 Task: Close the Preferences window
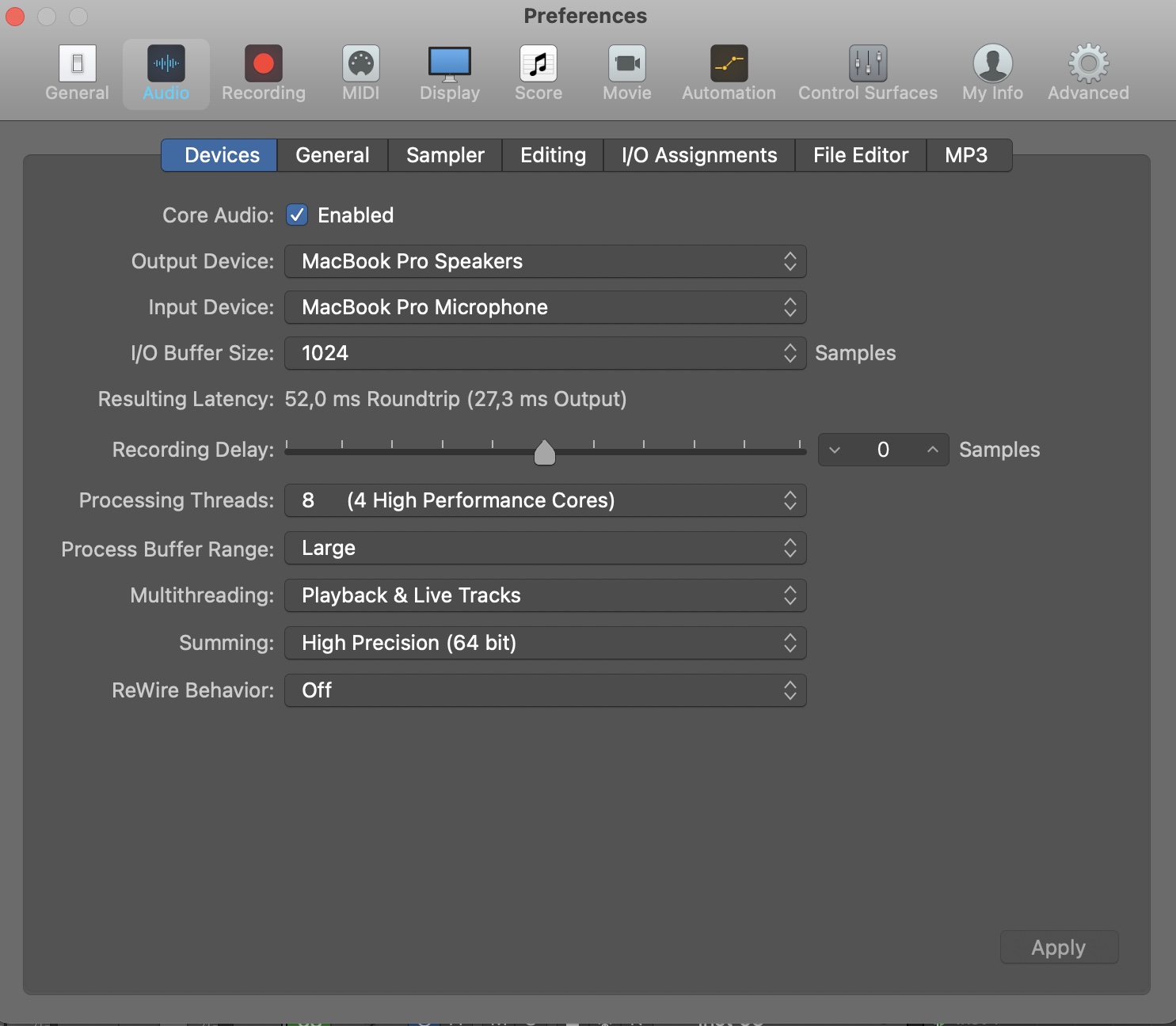(15, 16)
